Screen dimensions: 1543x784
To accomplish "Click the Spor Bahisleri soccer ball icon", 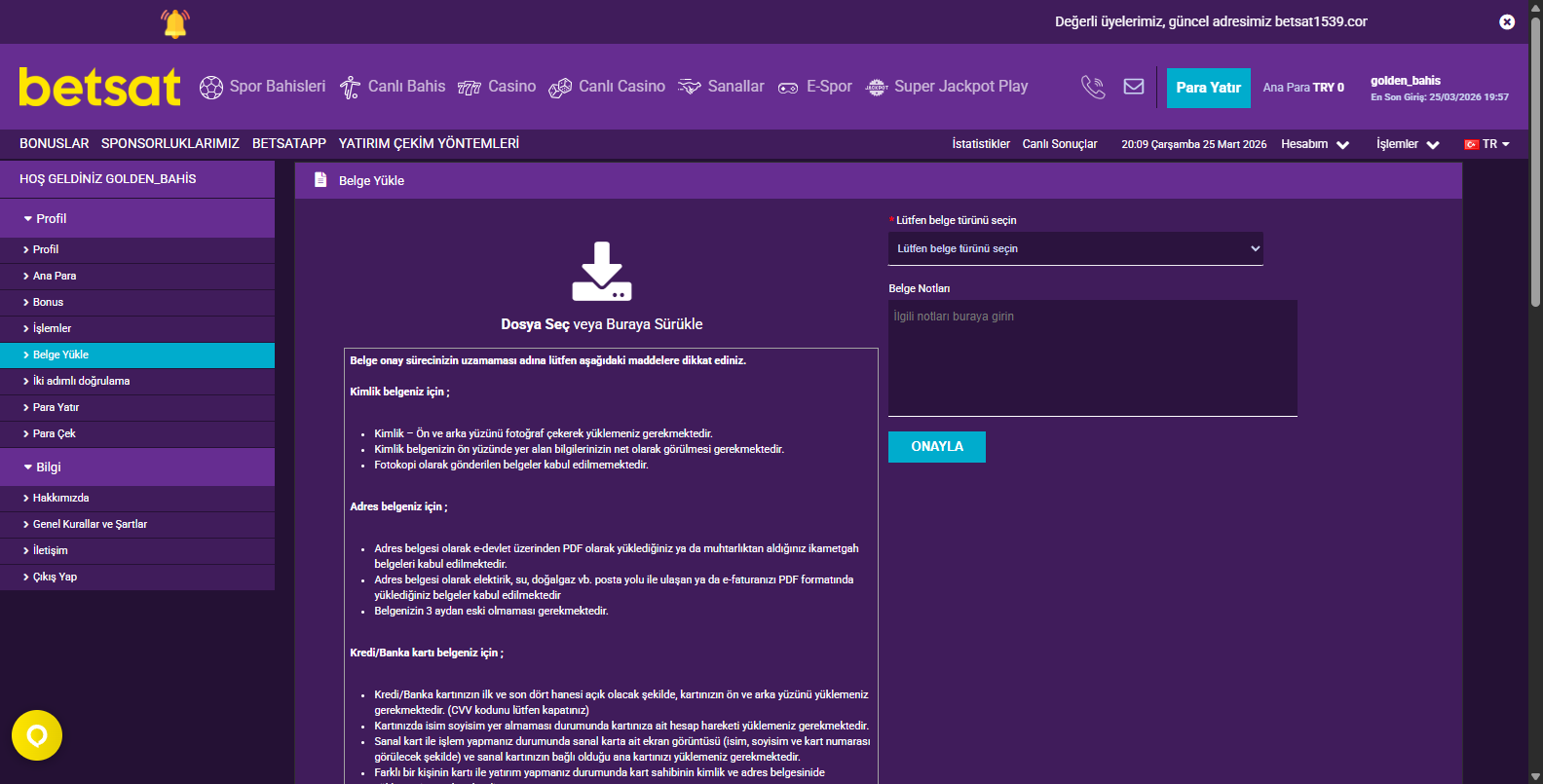I will click(211, 88).
